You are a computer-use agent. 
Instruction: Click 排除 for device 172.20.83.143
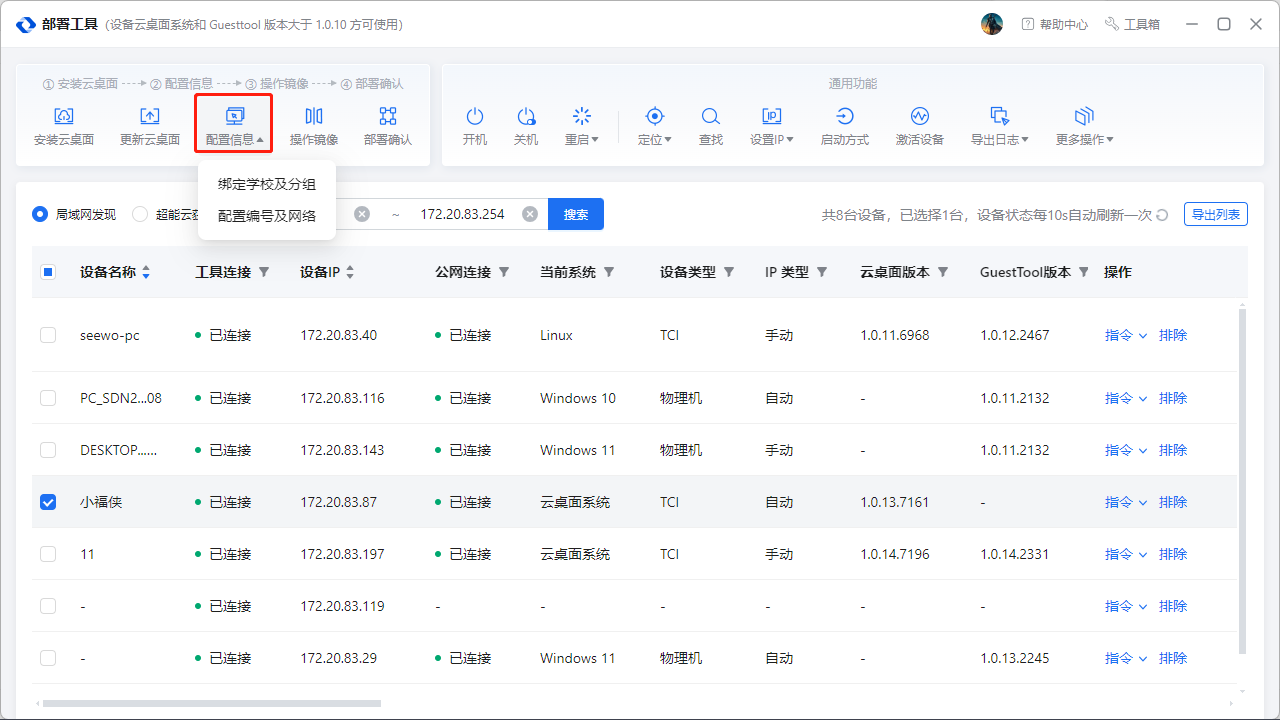(1173, 450)
